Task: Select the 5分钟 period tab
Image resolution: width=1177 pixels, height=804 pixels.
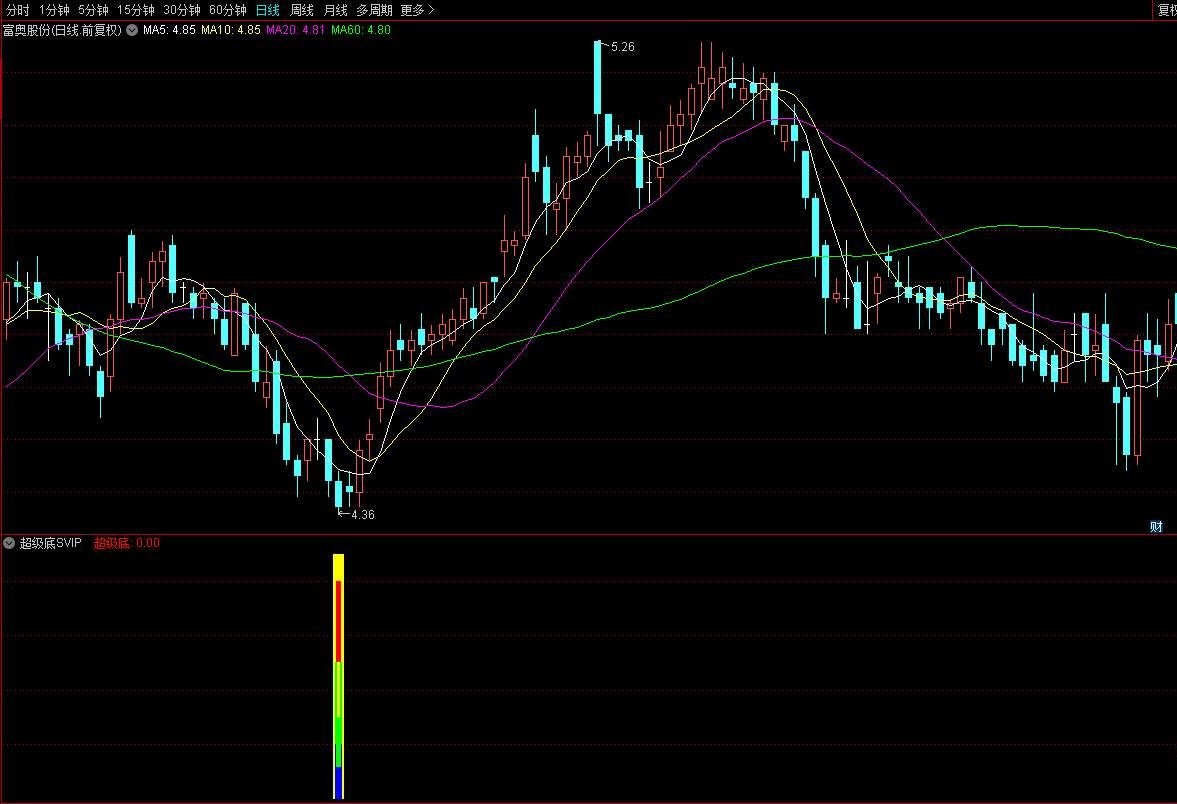Action: pos(93,10)
